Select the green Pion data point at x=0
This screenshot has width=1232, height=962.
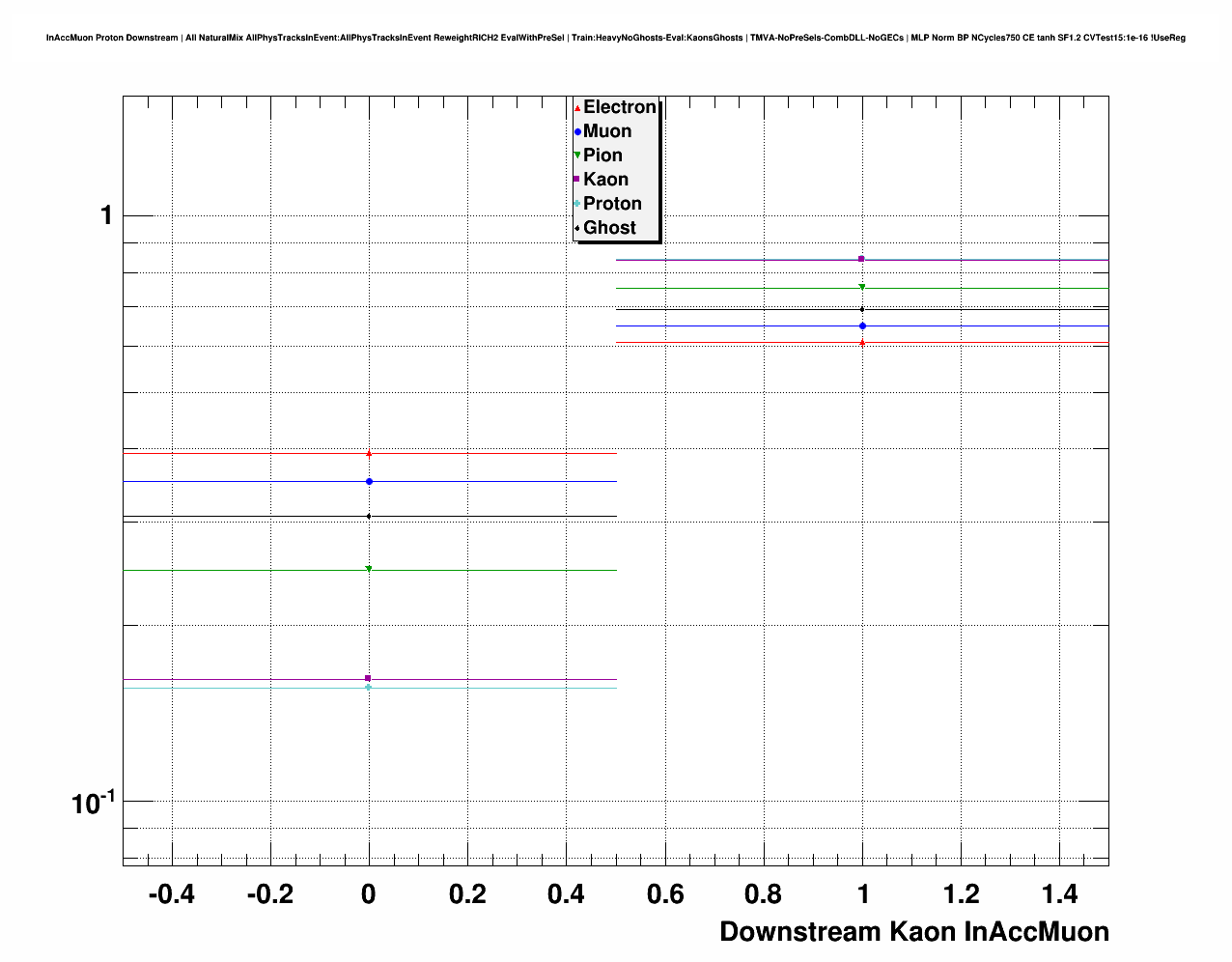click(369, 569)
